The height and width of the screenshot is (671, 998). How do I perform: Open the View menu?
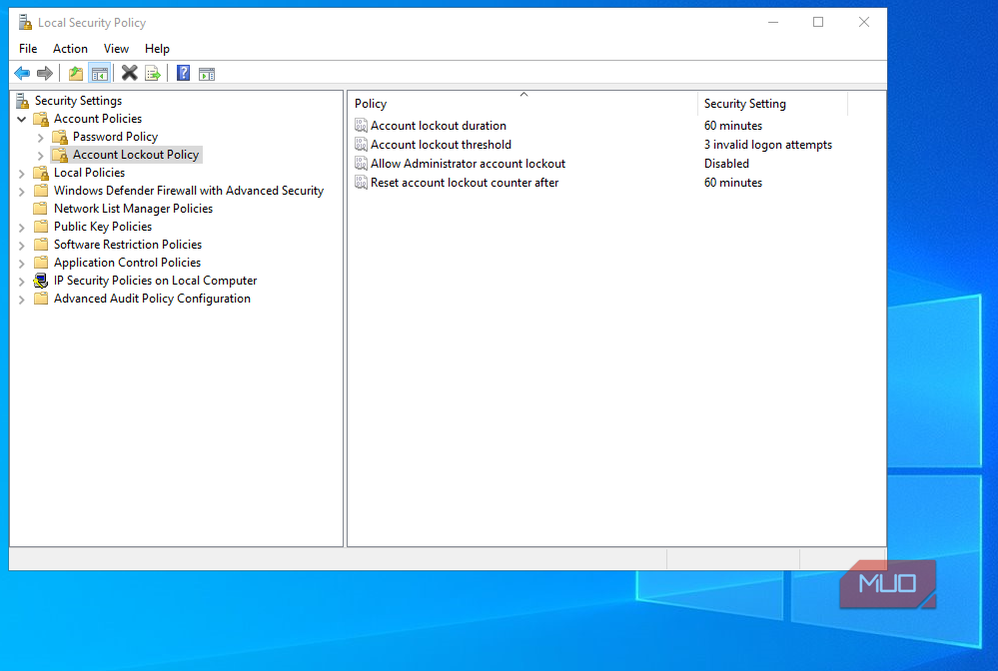tap(116, 49)
